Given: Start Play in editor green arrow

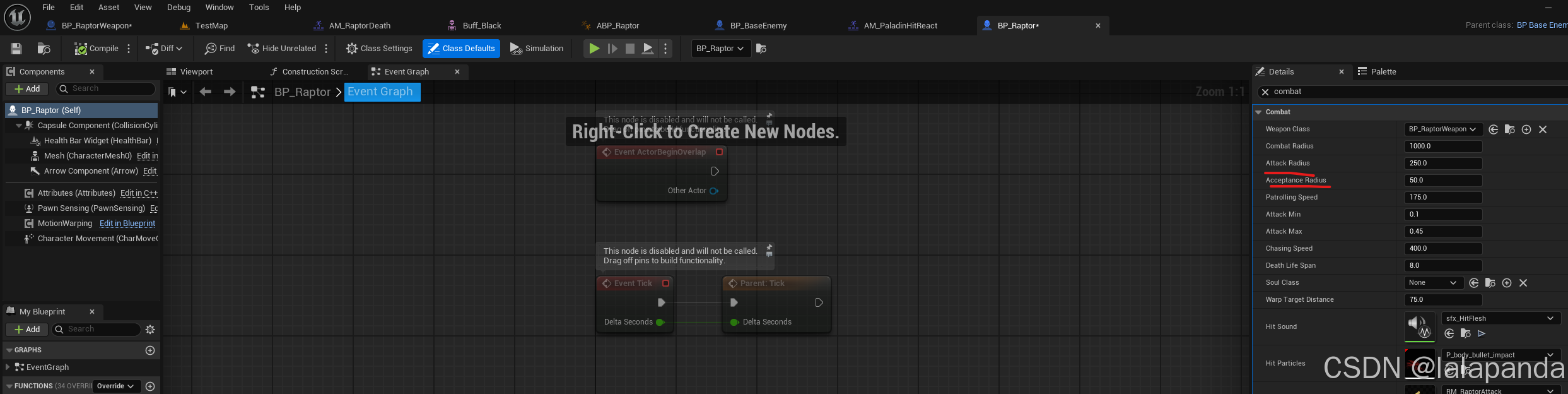Looking at the screenshot, I should (x=594, y=49).
